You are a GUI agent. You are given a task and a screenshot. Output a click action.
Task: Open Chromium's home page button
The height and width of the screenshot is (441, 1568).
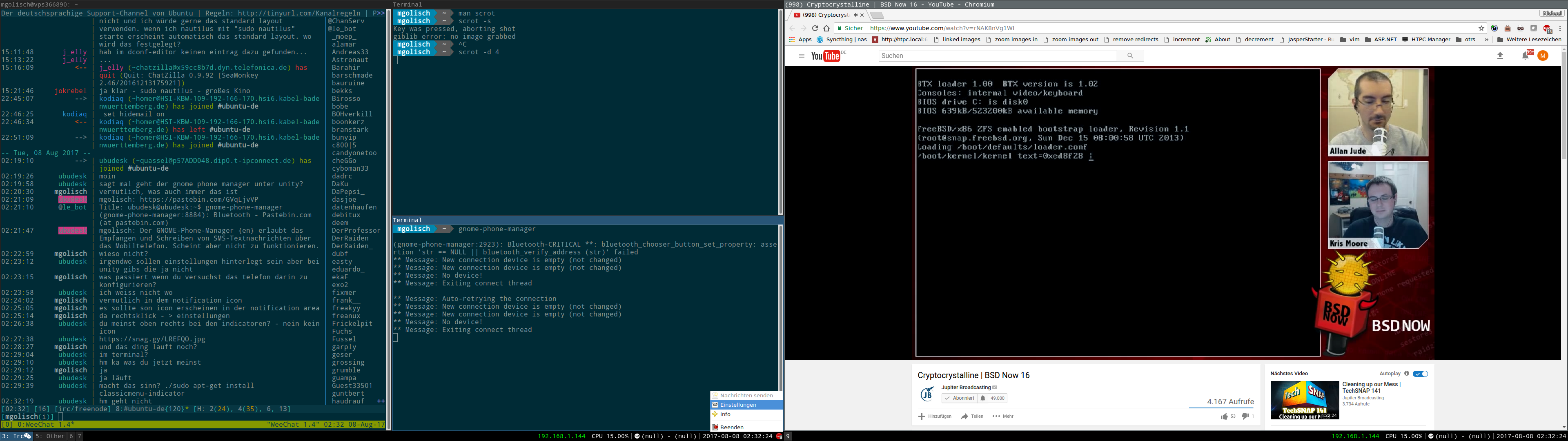pyautogui.click(x=826, y=28)
